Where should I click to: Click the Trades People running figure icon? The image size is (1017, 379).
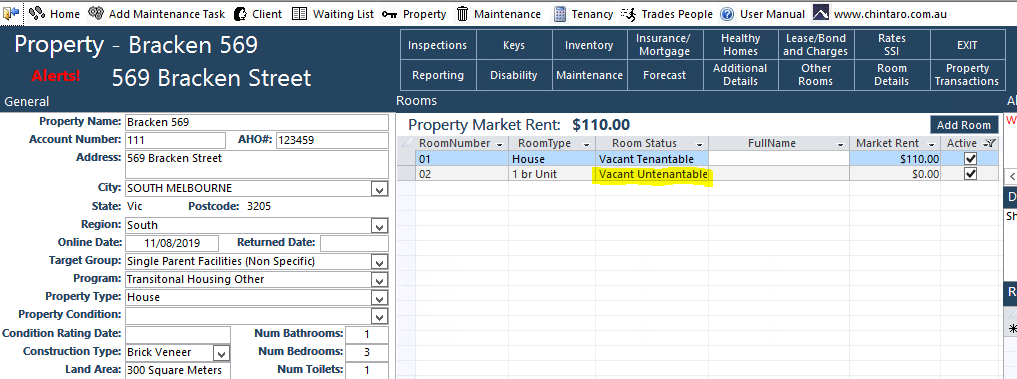point(628,13)
